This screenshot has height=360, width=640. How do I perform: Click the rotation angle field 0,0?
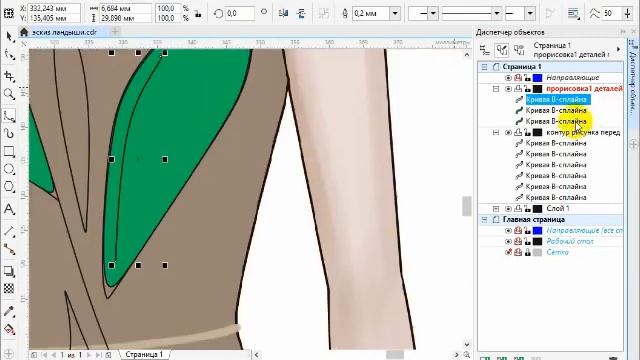click(240, 13)
